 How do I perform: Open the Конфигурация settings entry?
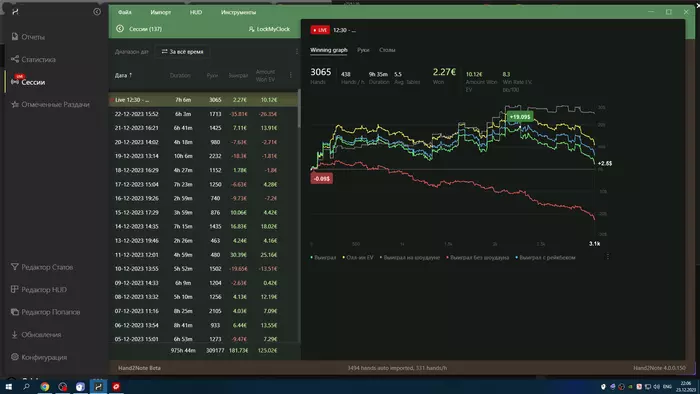39,357
